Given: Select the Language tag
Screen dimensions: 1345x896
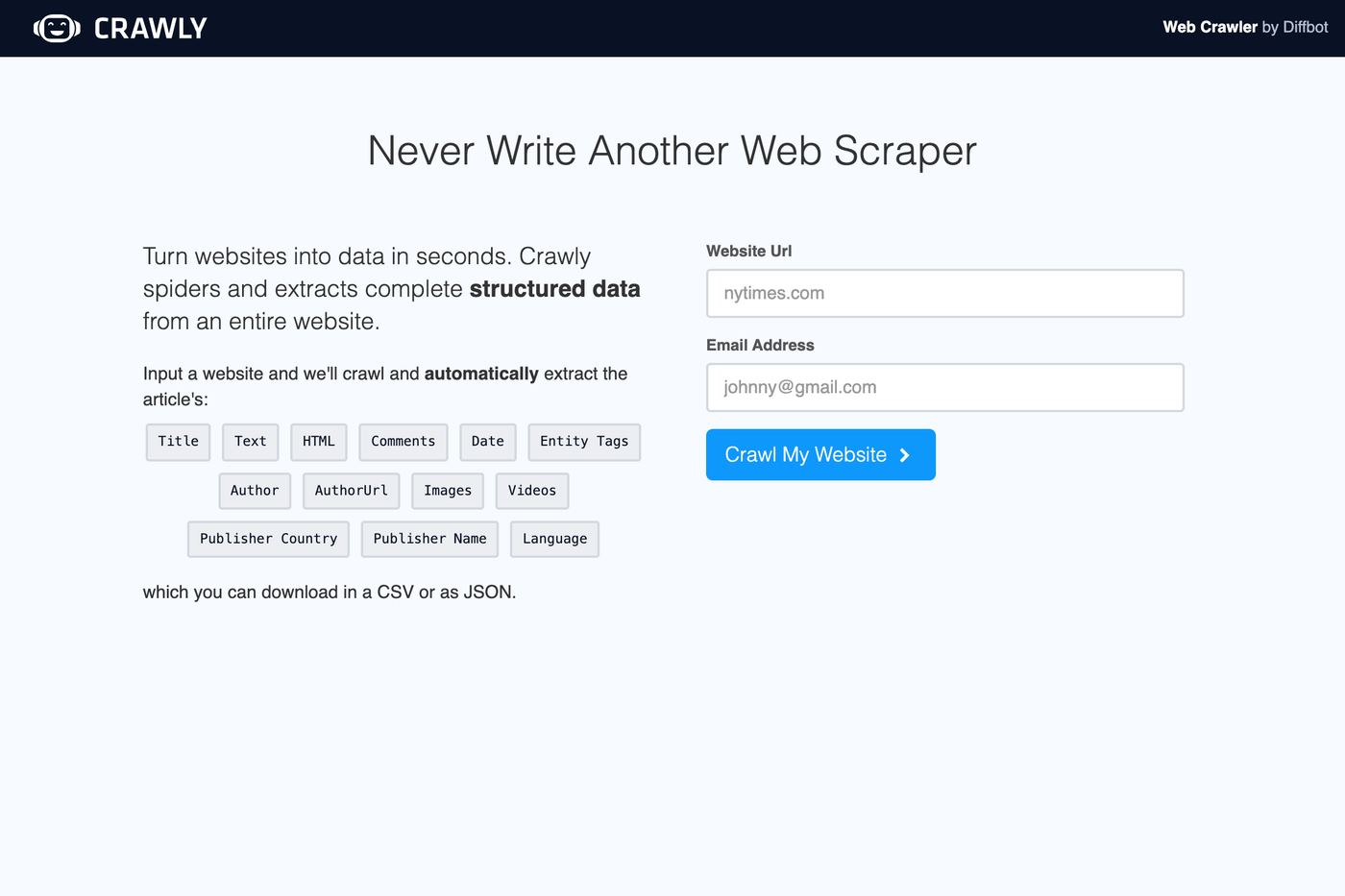Looking at the screenshot, I should tap(555, 539).
